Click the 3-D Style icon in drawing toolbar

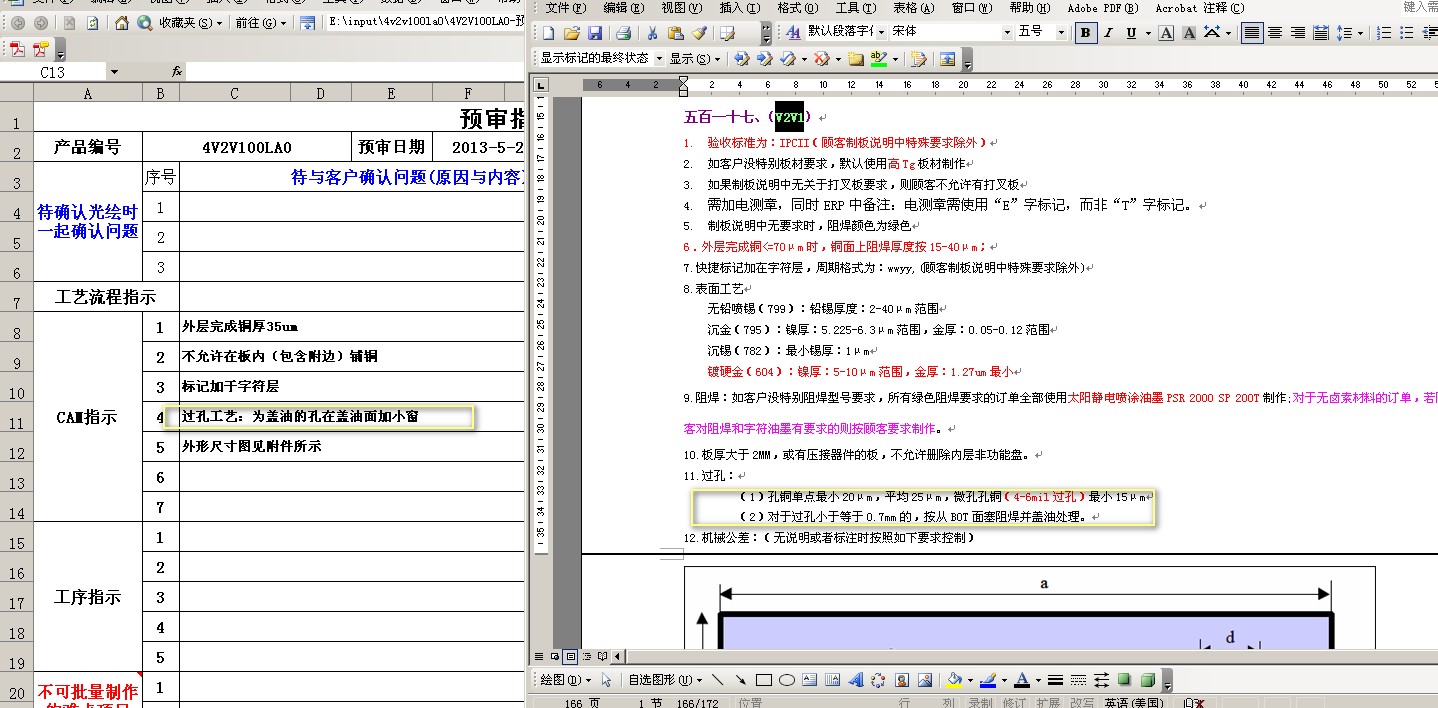coord(1148,680)
